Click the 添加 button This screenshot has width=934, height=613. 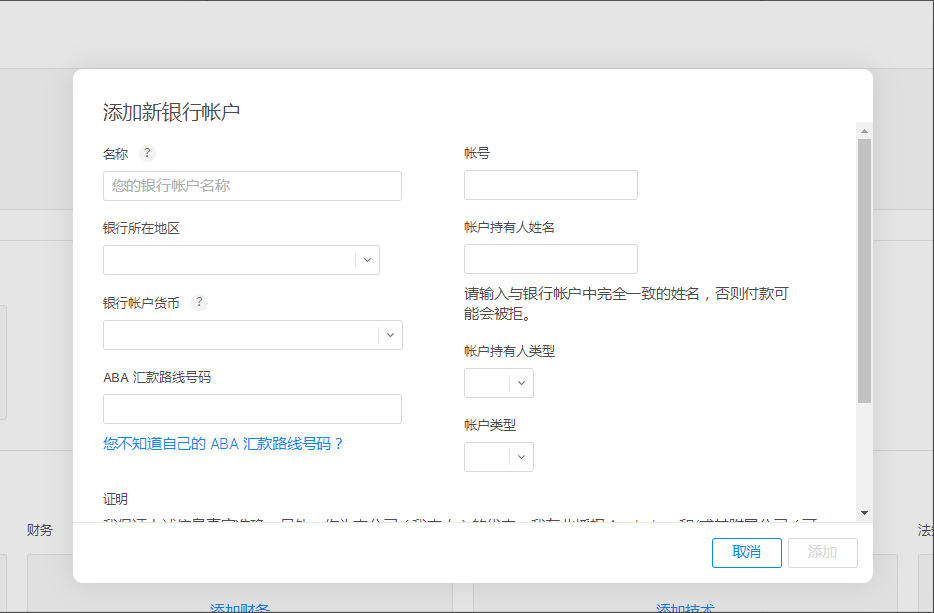click(823, 552)
